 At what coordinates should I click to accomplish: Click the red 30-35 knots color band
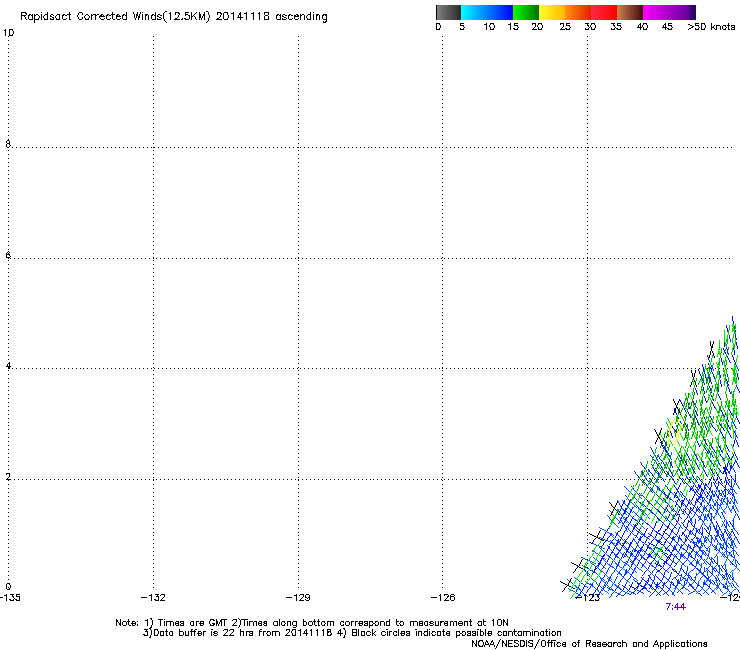(x=604, y=12)
